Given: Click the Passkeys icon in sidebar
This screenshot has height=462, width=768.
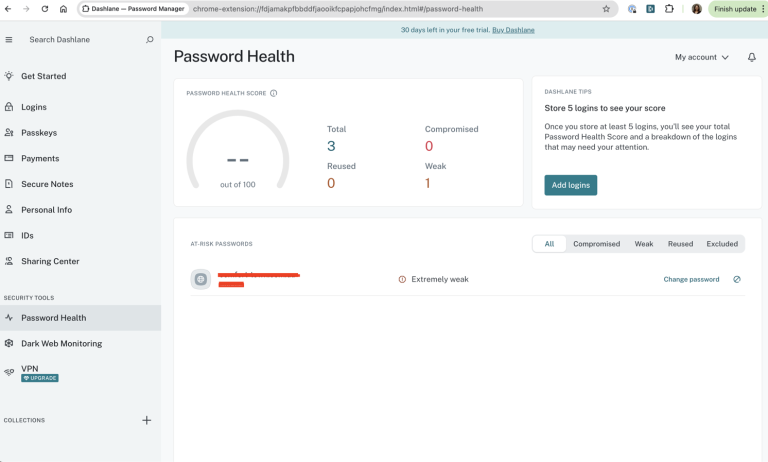Looking at the screenshot, I should (x=9, y=132).
